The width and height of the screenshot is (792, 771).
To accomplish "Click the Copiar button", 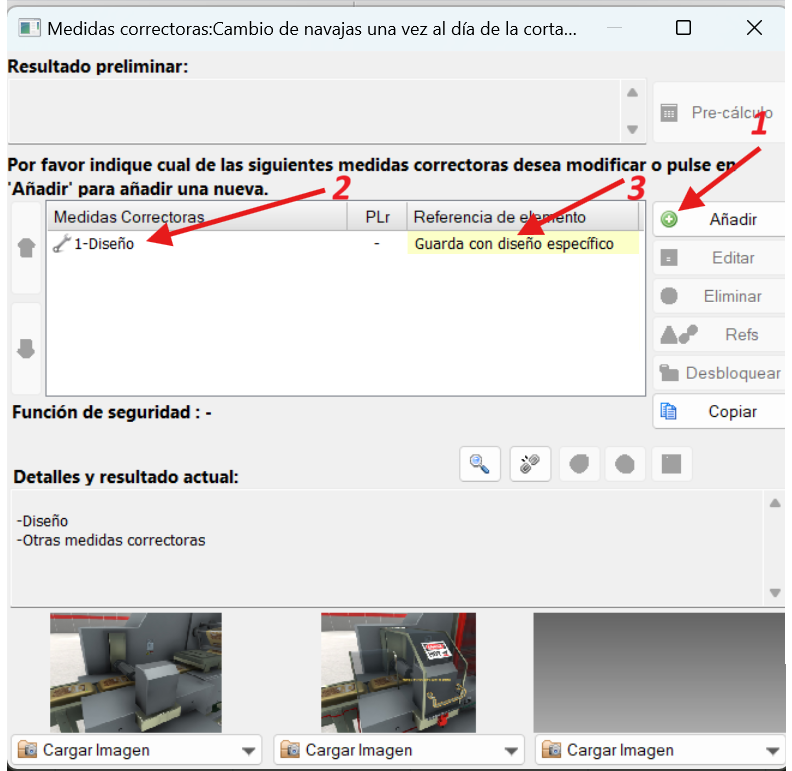I will 720,411.
